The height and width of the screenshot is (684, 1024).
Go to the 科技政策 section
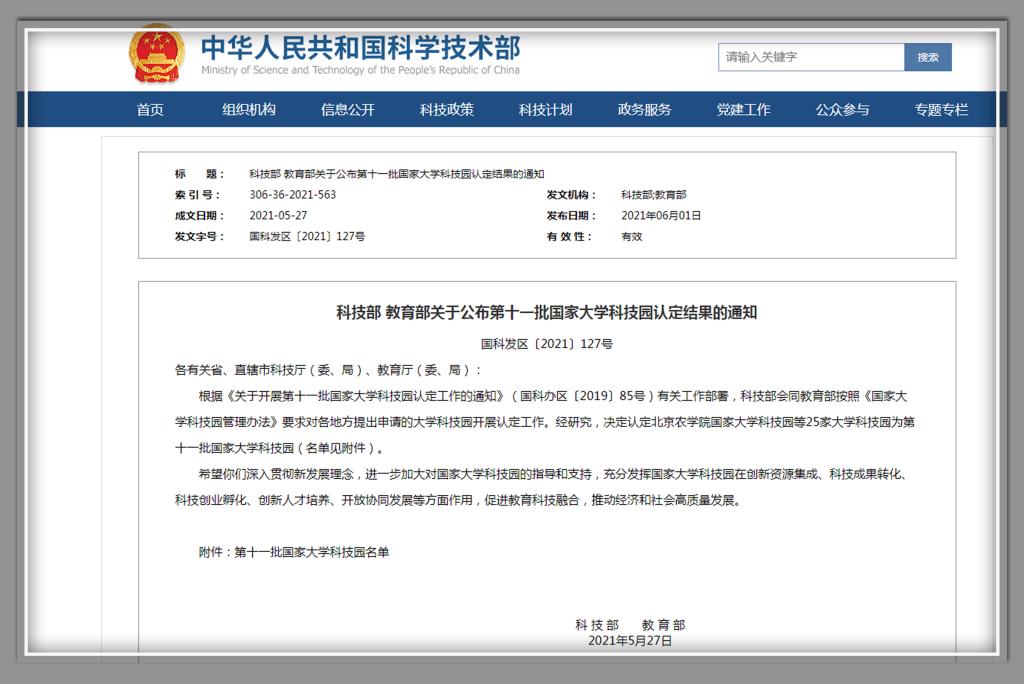tap(446, 110)
